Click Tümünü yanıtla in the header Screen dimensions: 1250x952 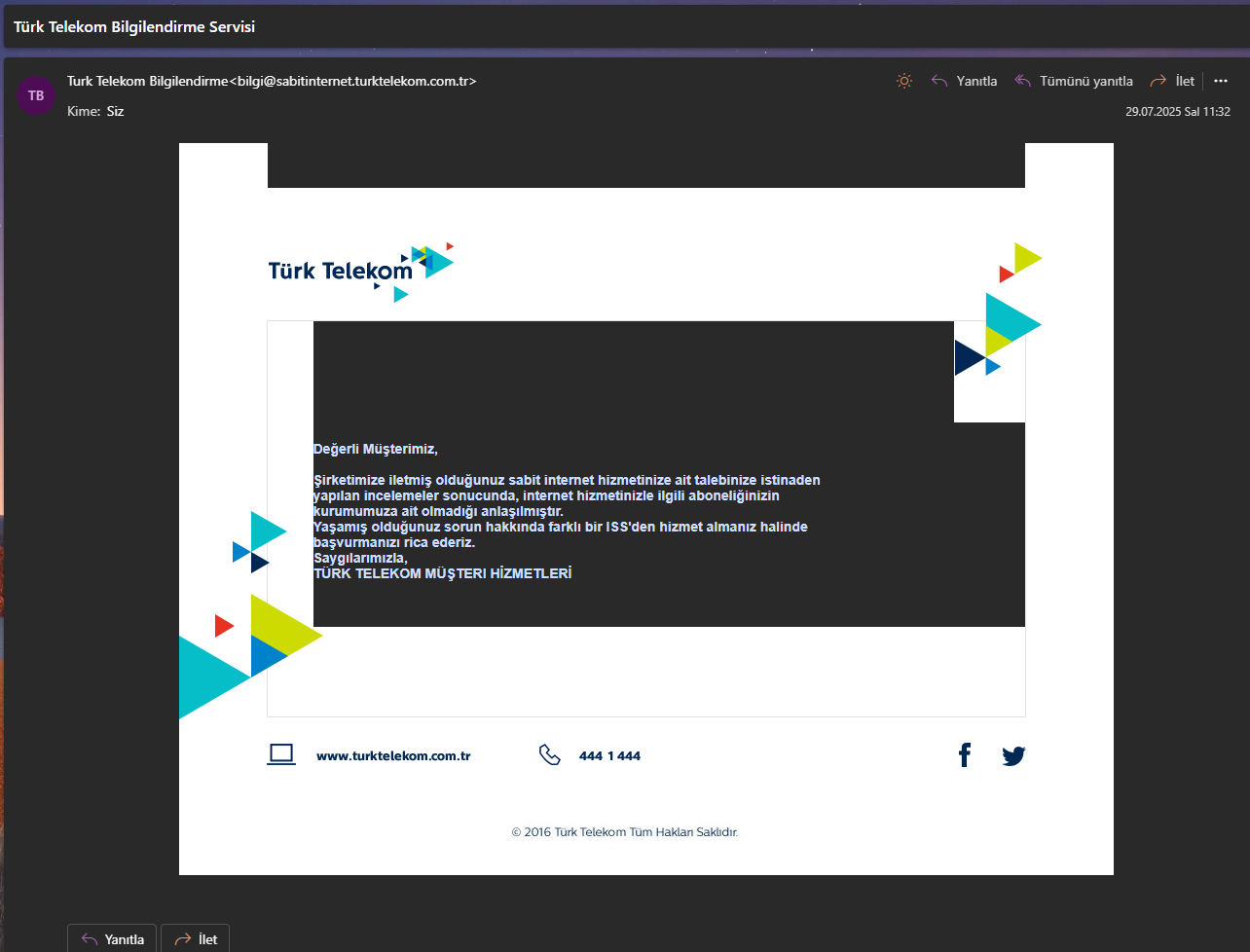tap(1074, 81)
